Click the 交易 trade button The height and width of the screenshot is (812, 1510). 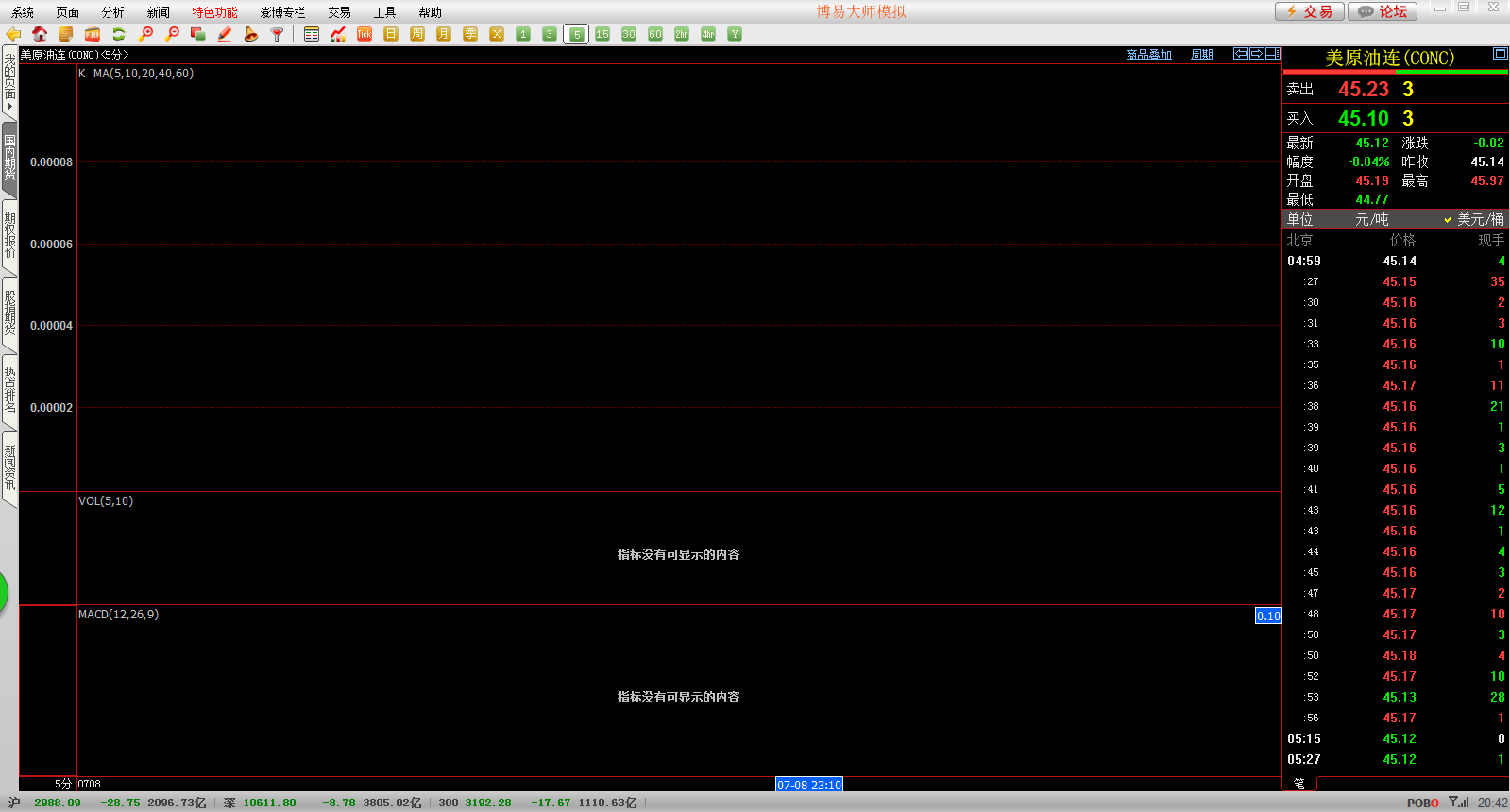1309,11
